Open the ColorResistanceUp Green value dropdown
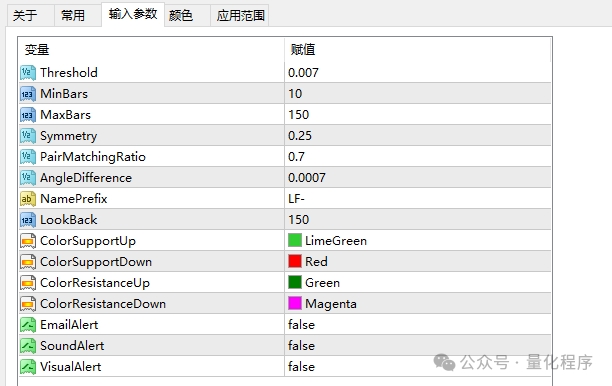612x386 pixels. 418,283
